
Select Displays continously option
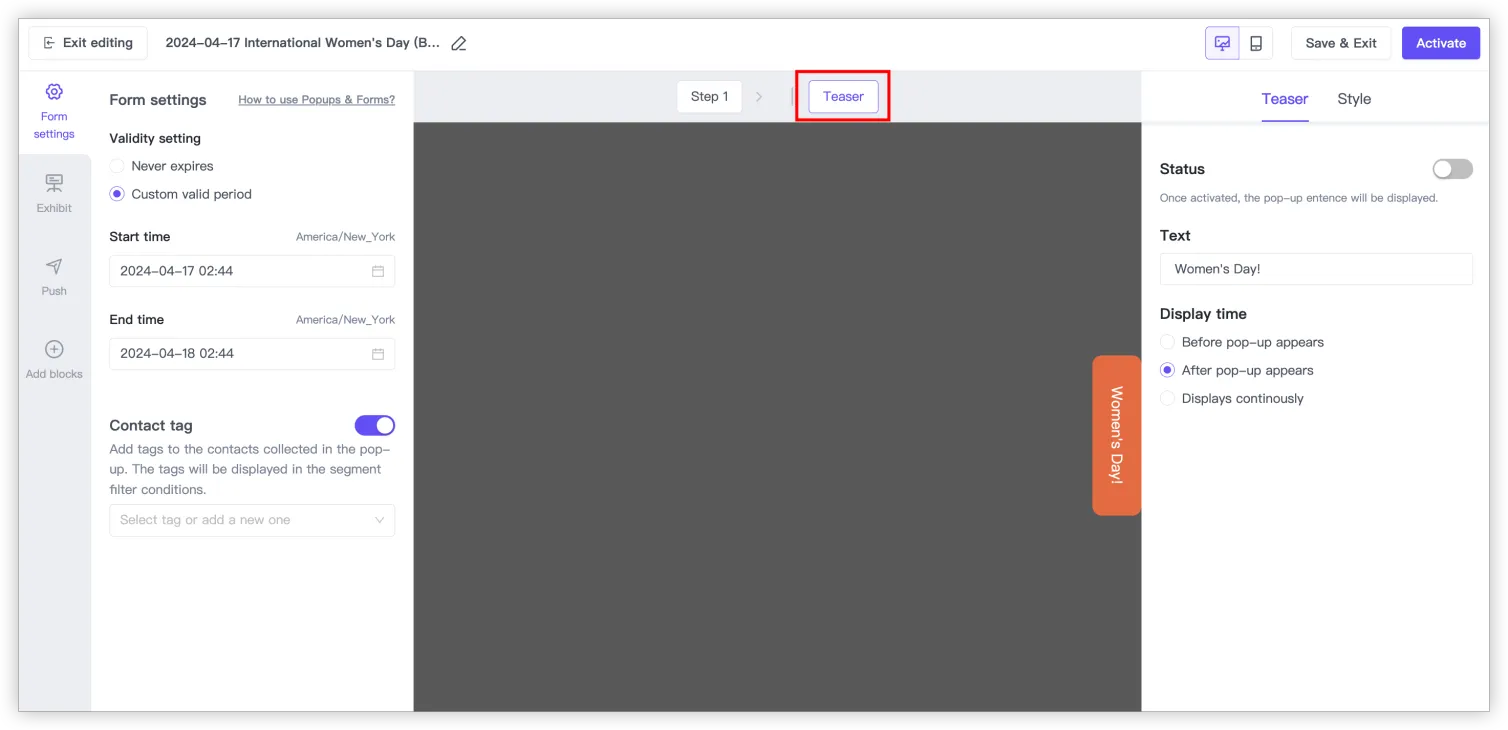(x=1167, y=398)
